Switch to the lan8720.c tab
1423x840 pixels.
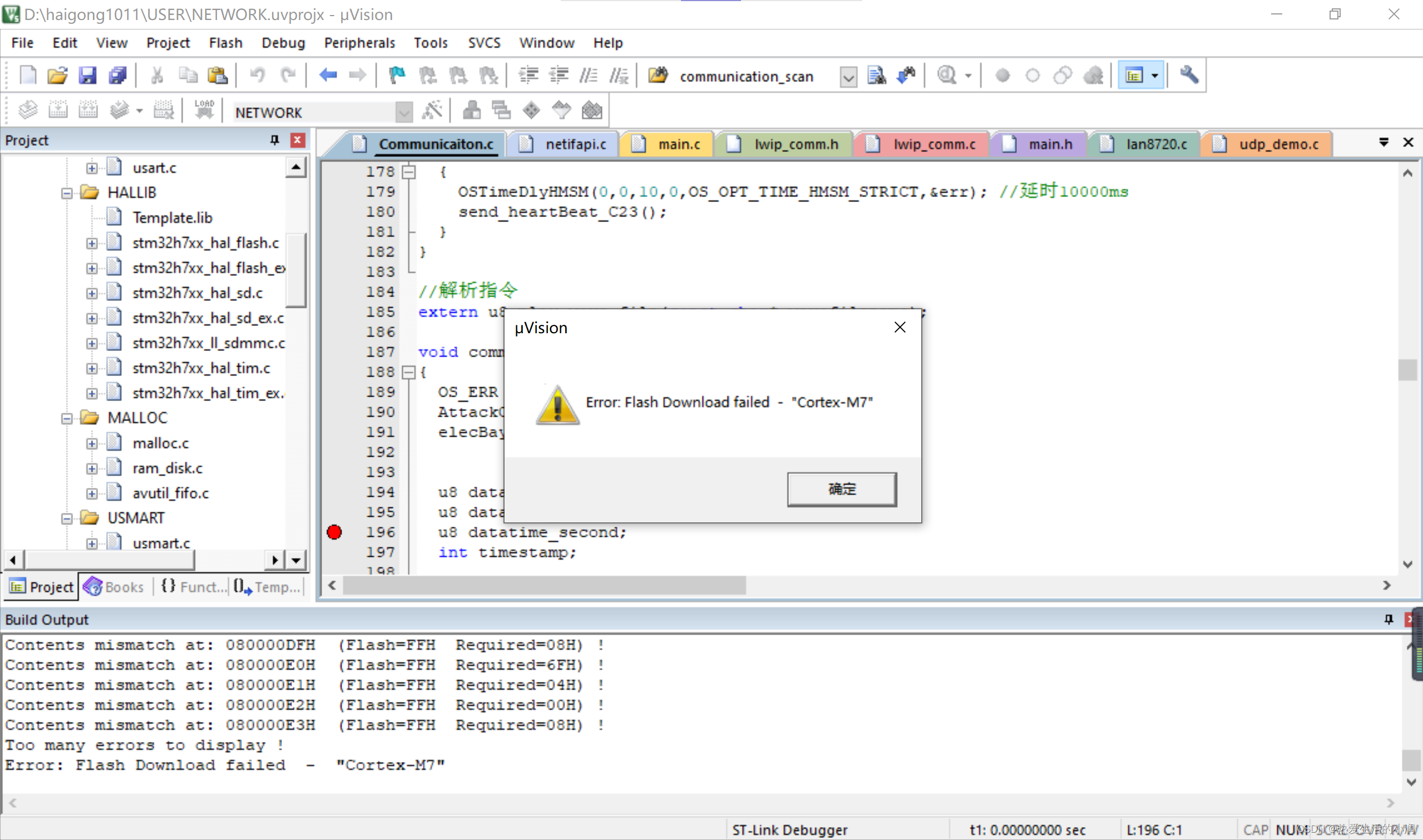pyautogui.click(x=1157, y=144)
